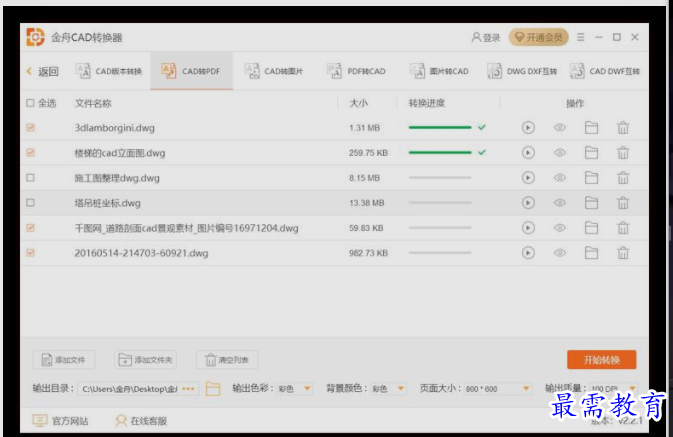The image size is (673, 437).
Task: Uncheck the 千图网 道路剖面 file checkbox
Action: 30,228
